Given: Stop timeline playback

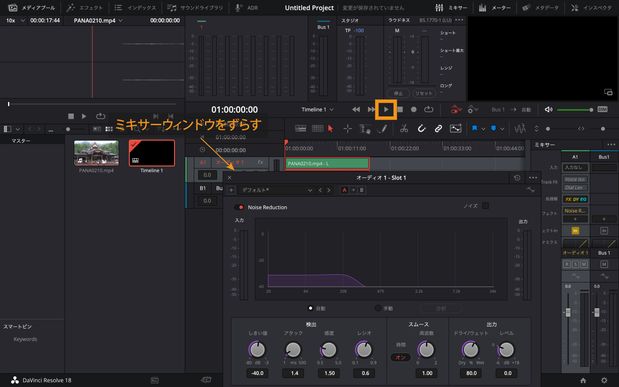Looking at the screenshot, I should 400,109.
